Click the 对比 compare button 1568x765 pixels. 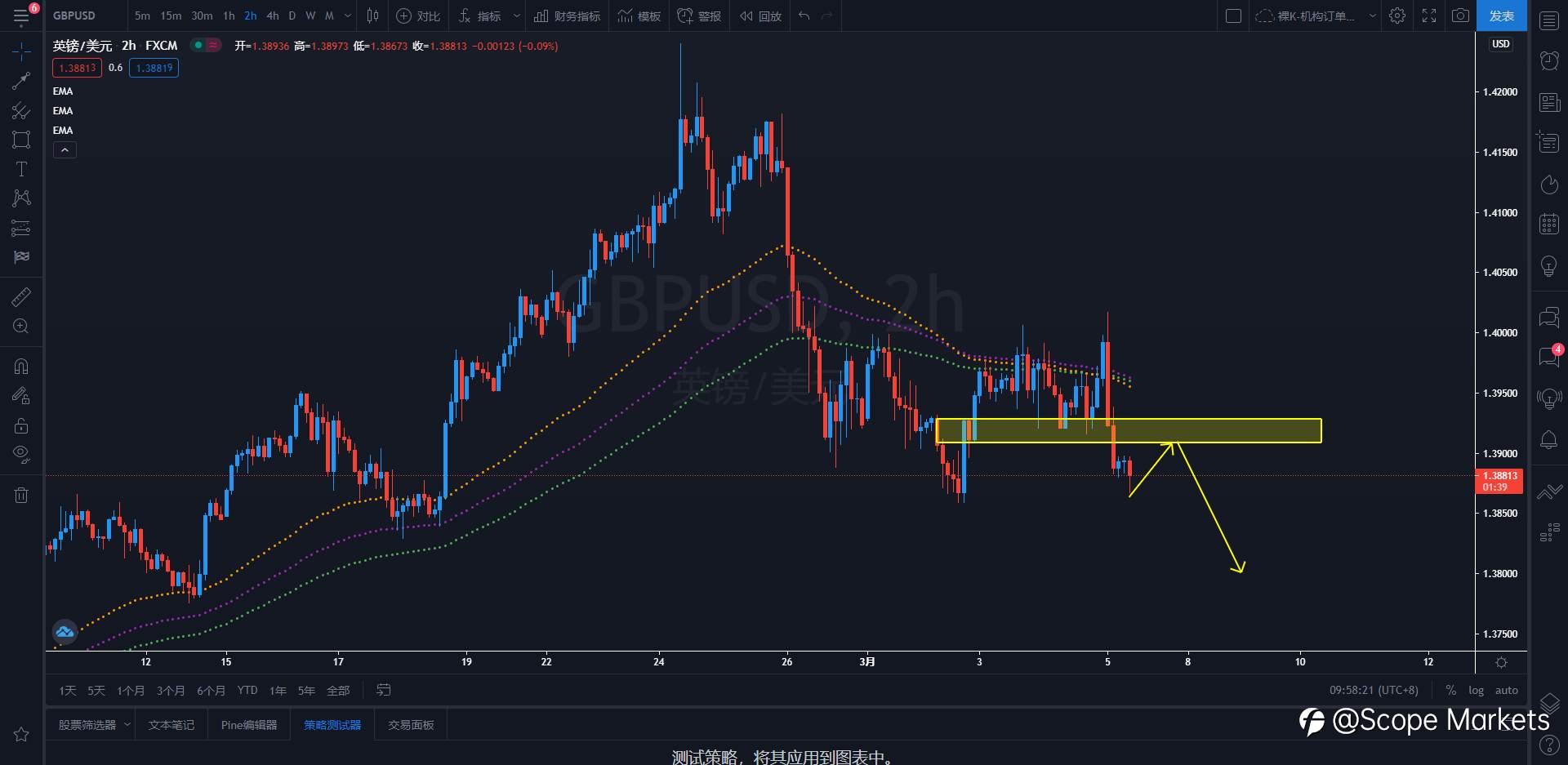pyautogui.click(x=418, y=16)
